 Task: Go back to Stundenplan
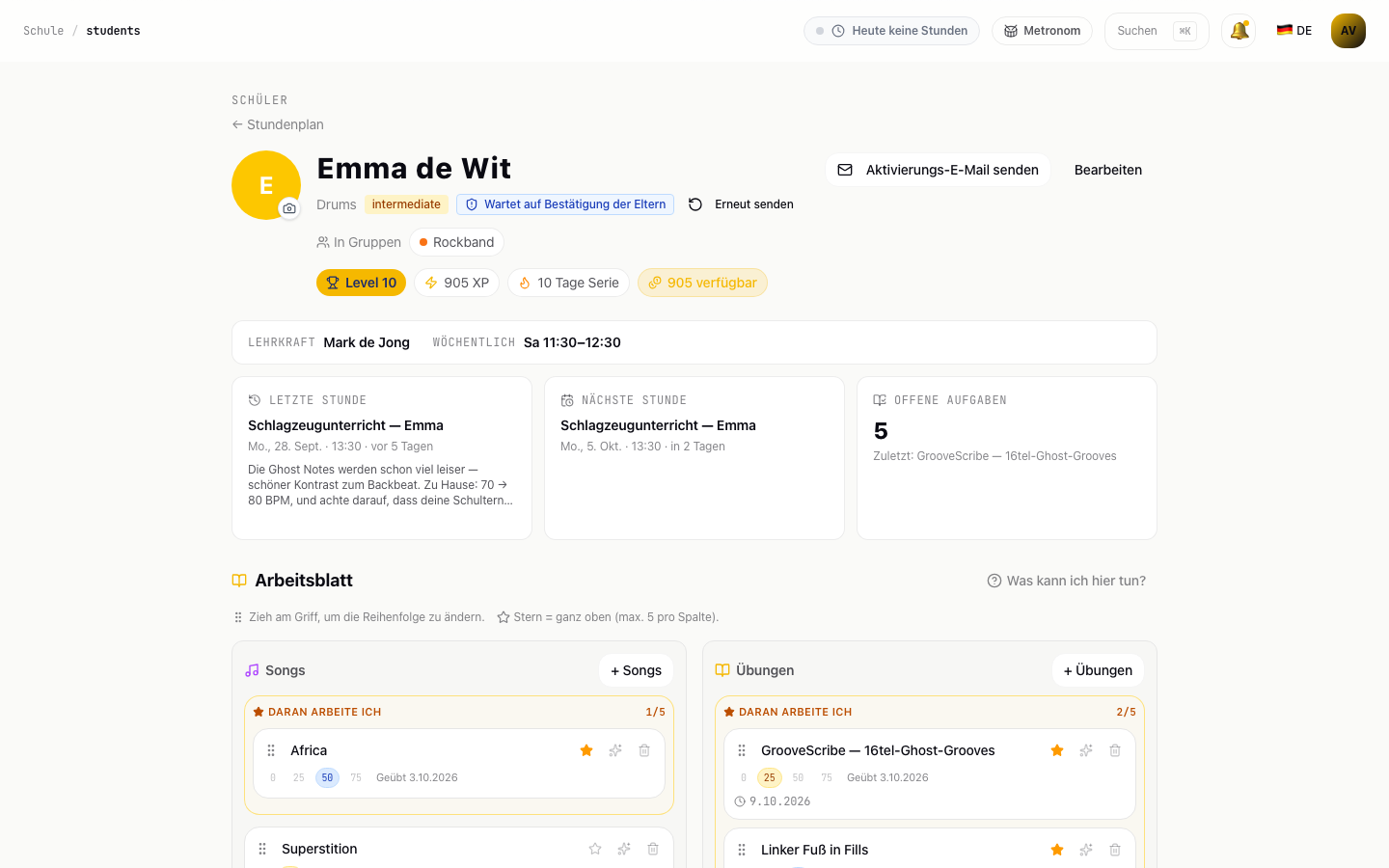[x=278, y=124]
